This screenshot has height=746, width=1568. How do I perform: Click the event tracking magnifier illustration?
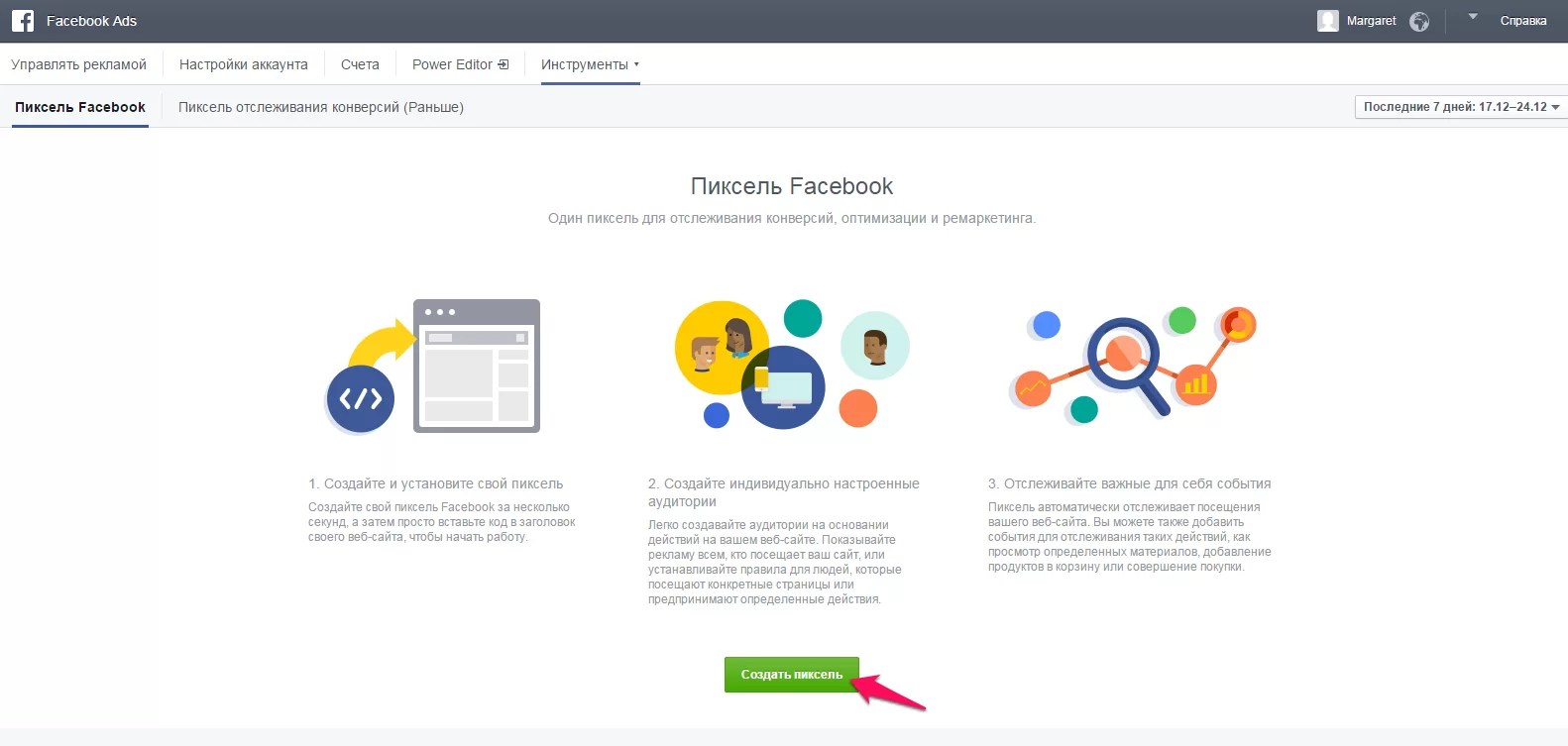coord(1133,364)
